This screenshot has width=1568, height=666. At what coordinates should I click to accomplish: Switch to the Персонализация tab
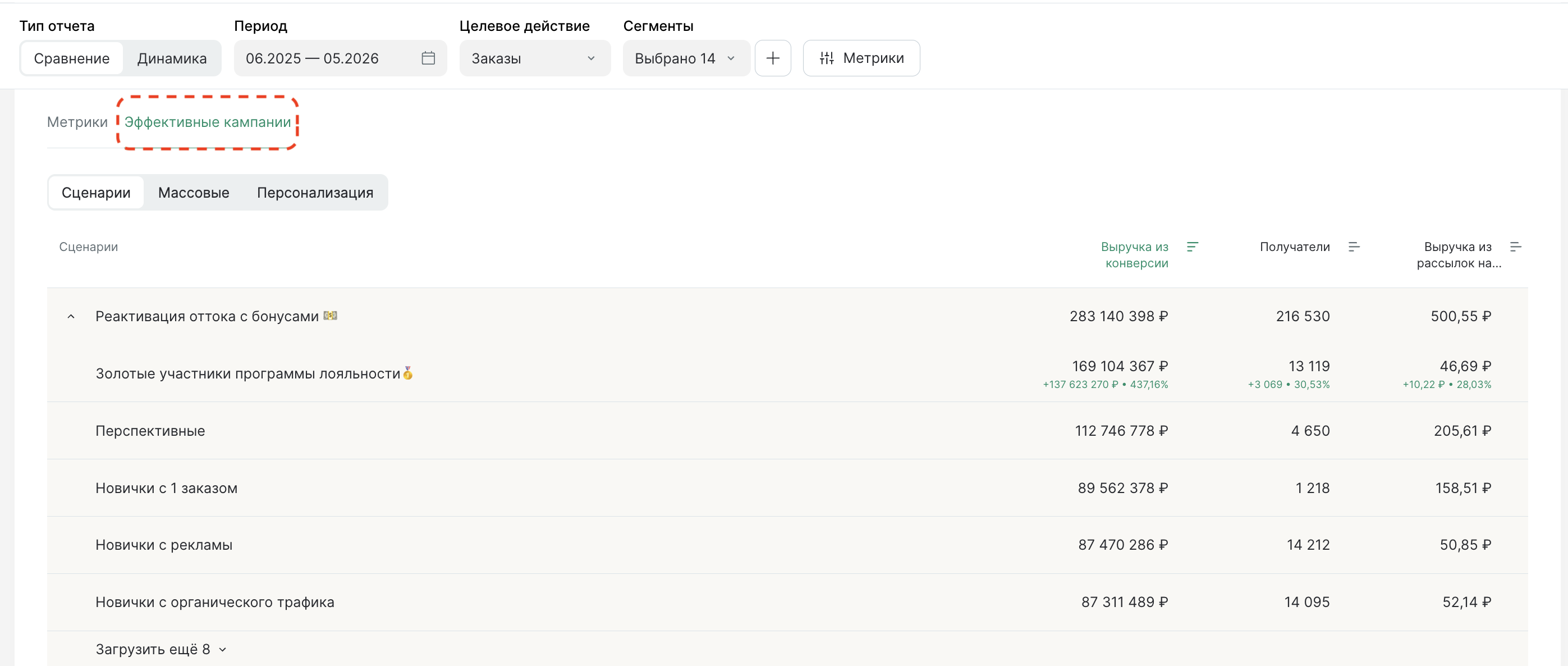point(315,193)
